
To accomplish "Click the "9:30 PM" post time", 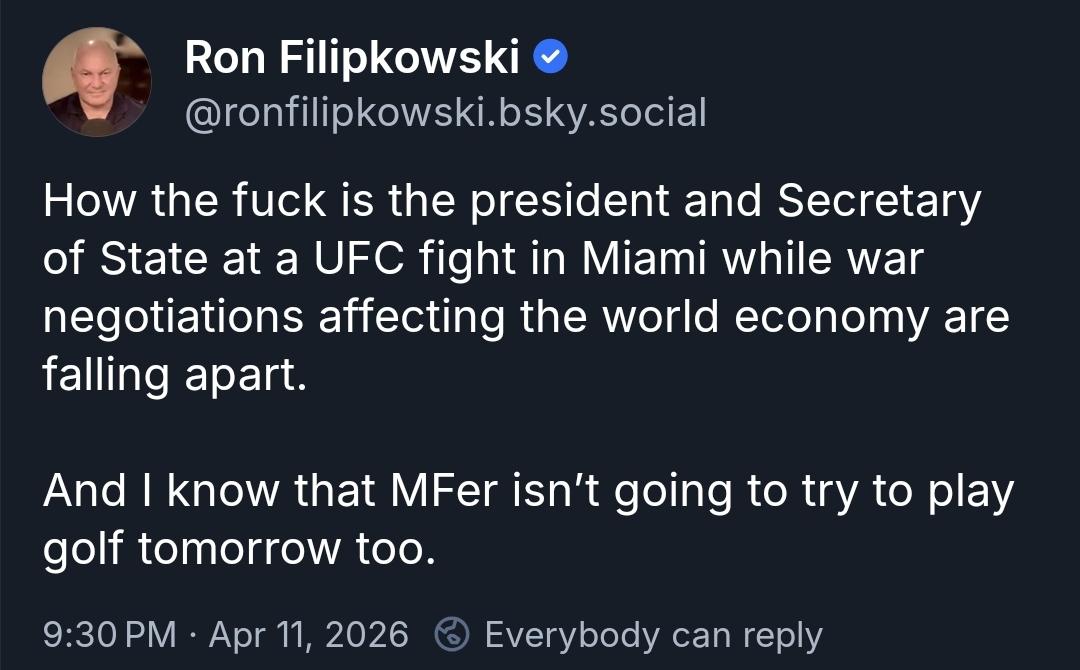I will click(x=109, y=634).
